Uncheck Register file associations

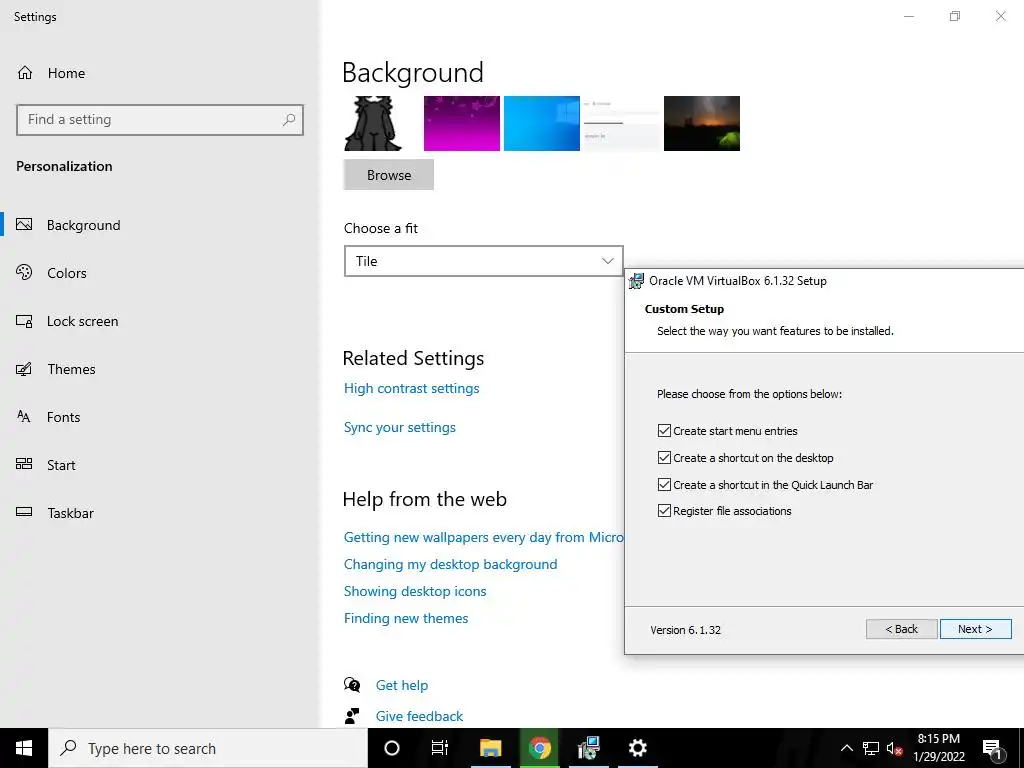coord(664,510)
